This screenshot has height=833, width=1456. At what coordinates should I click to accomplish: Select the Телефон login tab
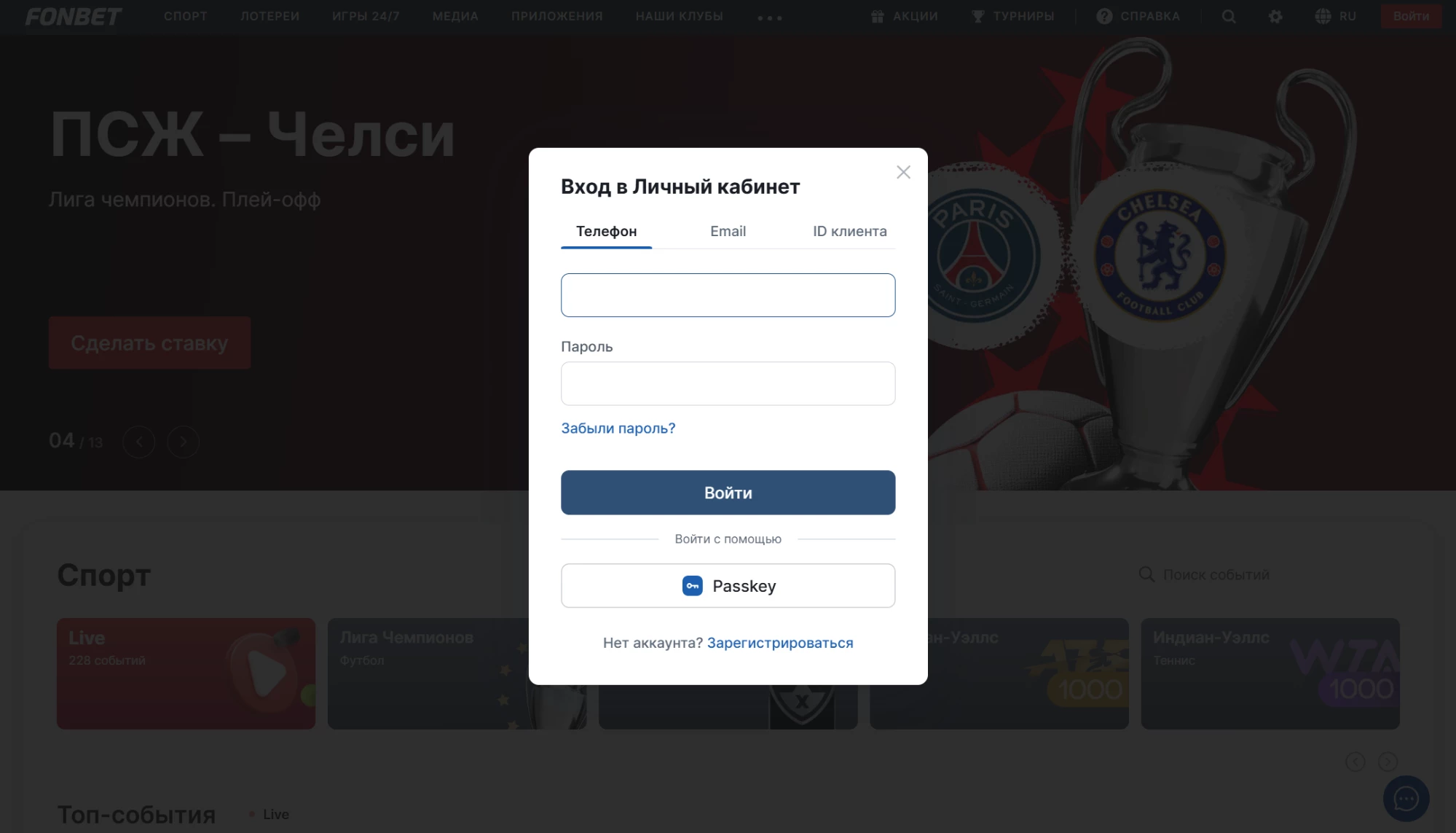click(606, 231)
